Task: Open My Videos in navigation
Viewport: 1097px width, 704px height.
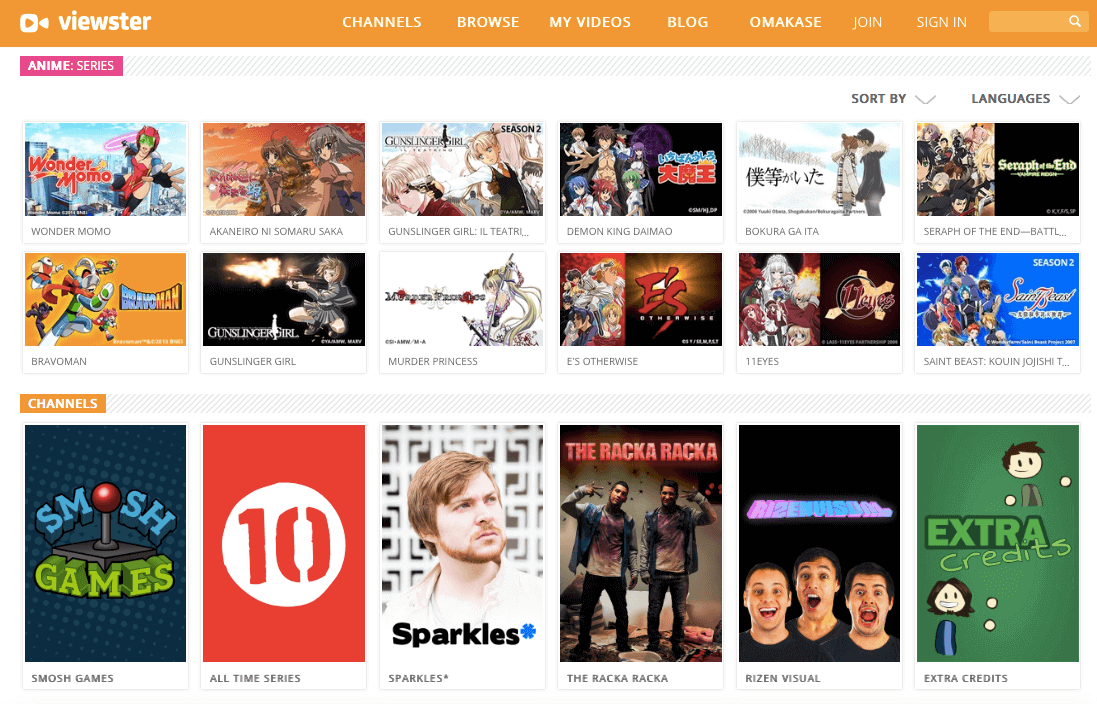Action: click(590, 22)
